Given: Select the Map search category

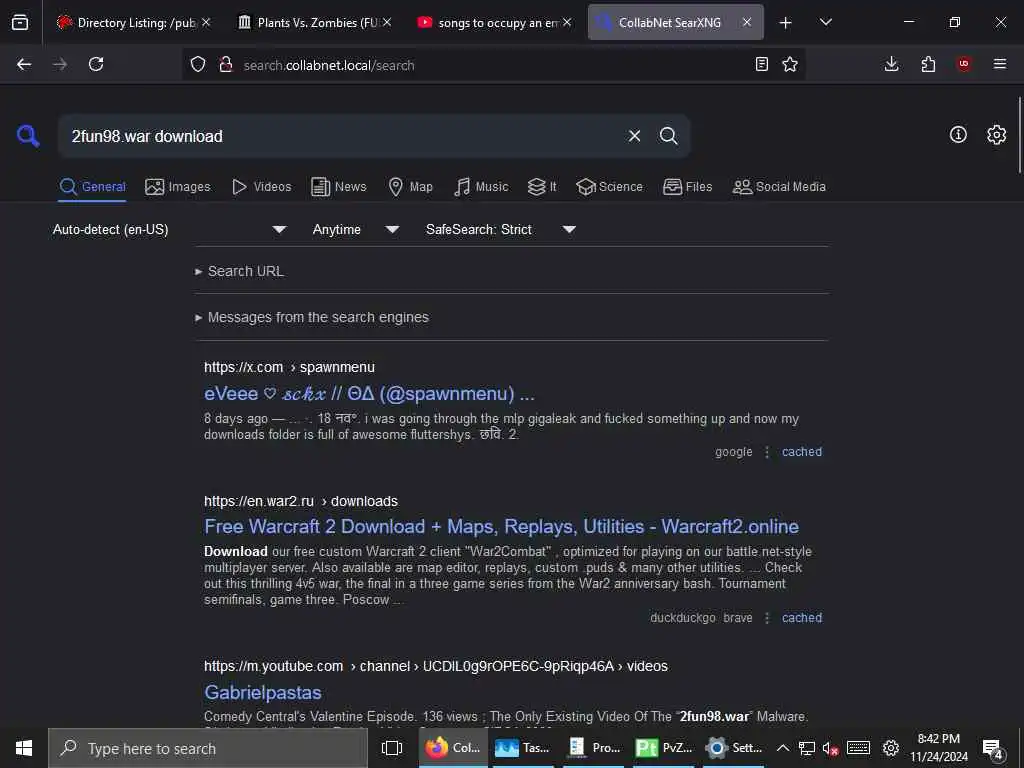Looking at the screenshot, I should [x=411, y=187].
